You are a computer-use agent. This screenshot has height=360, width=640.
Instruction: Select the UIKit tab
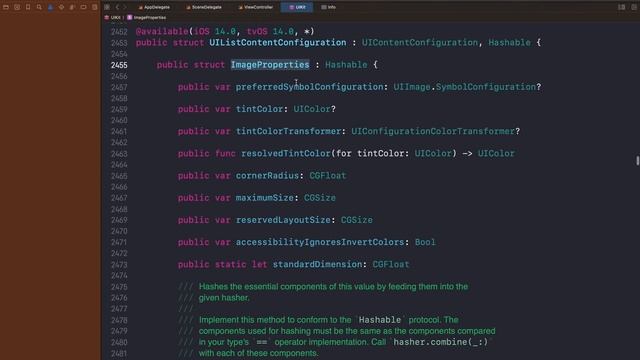pyautogui.click(x=297, y=7)
